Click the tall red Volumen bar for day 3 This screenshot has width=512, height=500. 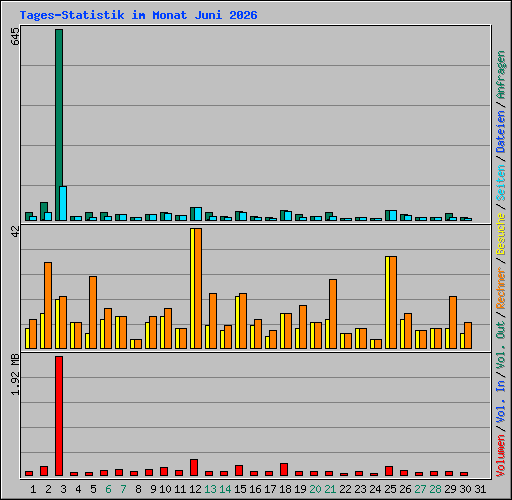point(59,416)
